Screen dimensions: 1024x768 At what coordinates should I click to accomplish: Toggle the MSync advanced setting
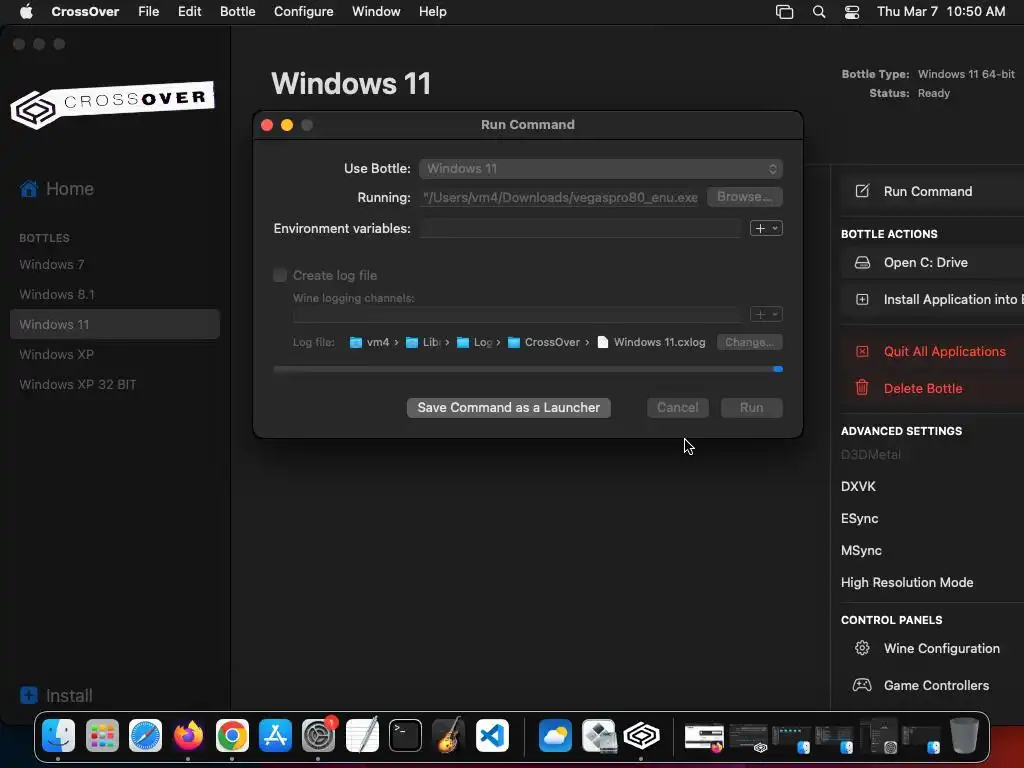(861, 551)
